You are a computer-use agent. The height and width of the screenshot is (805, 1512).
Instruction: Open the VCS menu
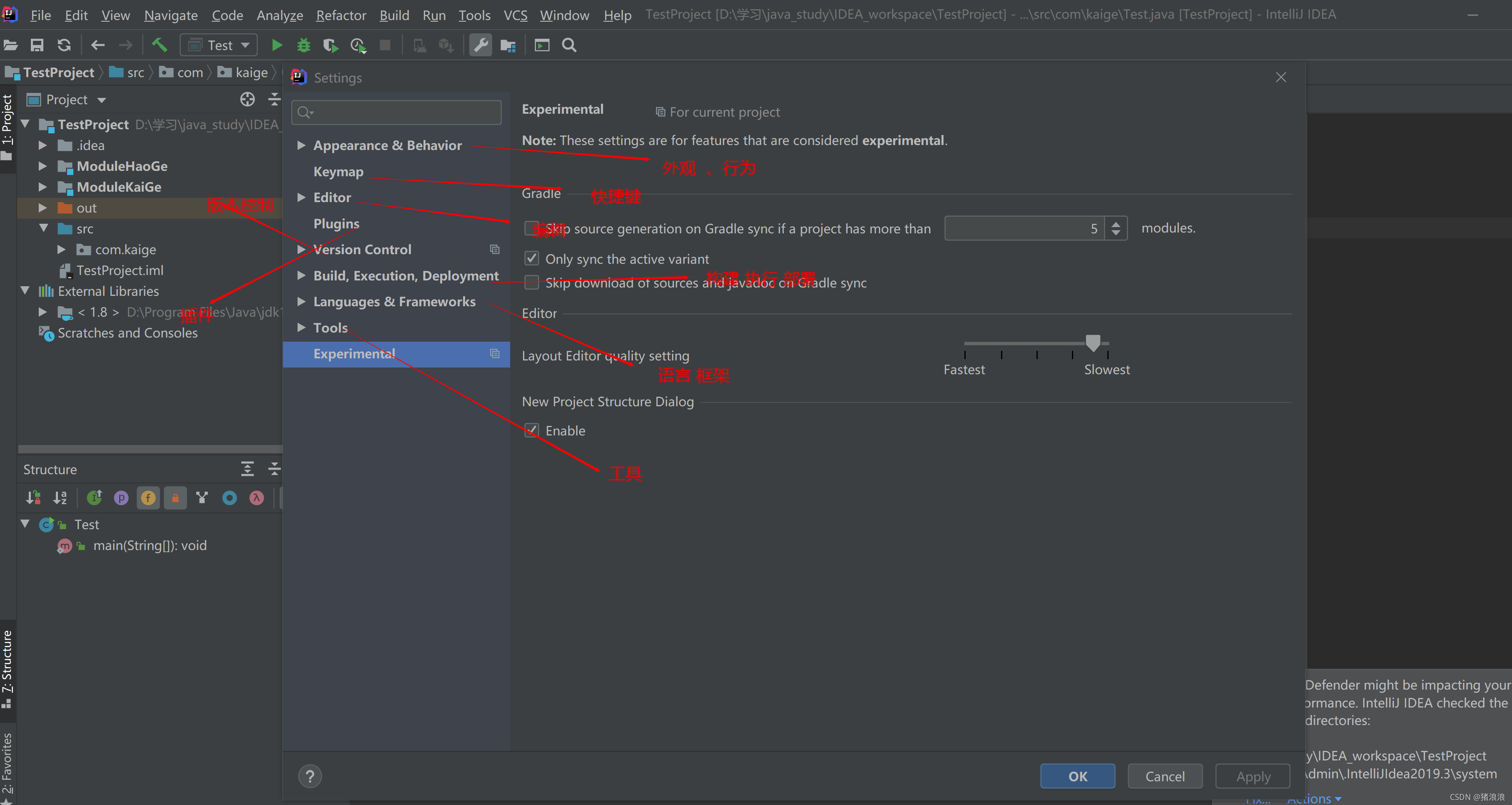pyautogui.click(x=516, y=15)
